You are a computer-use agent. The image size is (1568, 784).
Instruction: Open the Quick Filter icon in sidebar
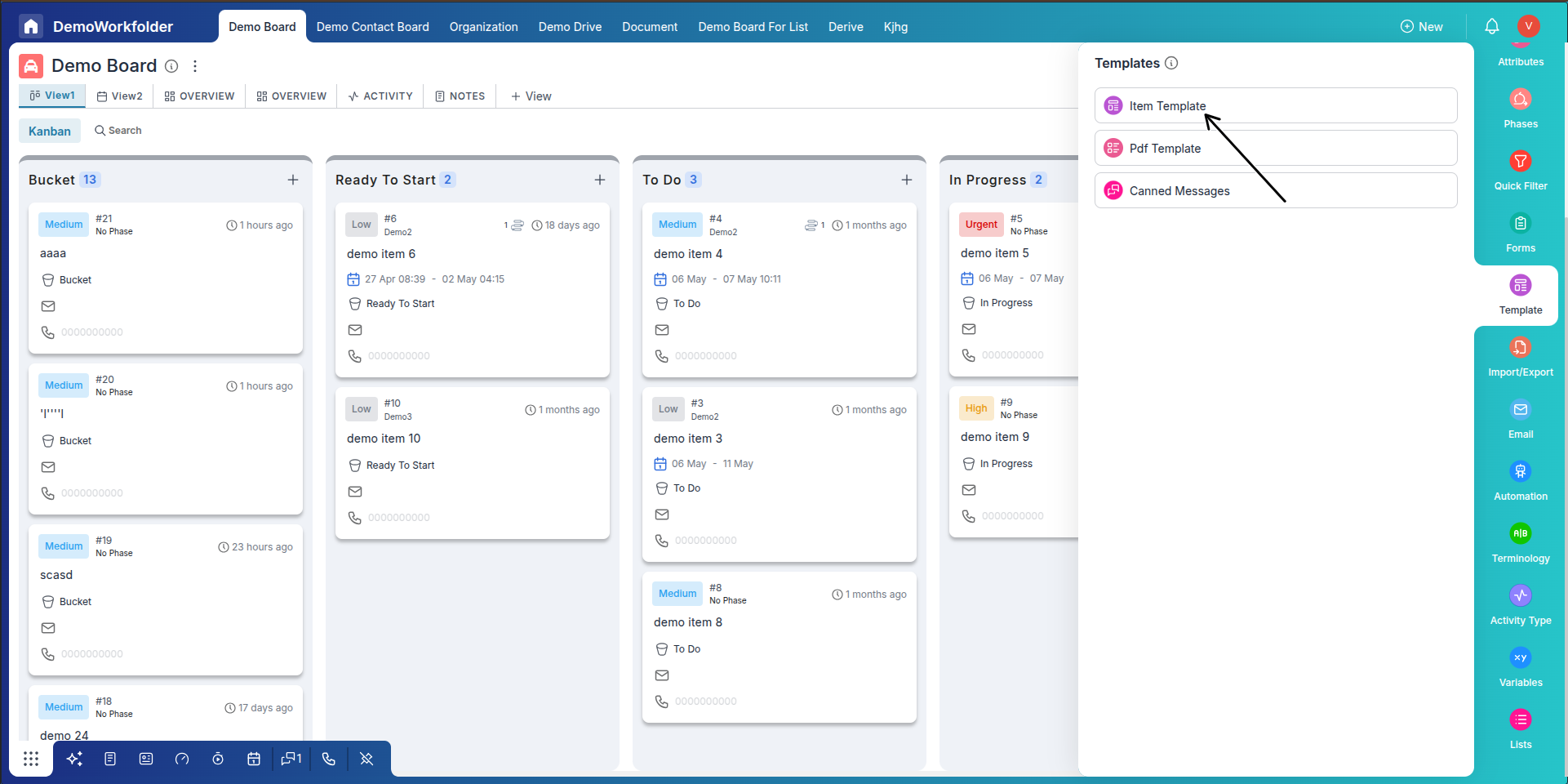pos(1520,162)
